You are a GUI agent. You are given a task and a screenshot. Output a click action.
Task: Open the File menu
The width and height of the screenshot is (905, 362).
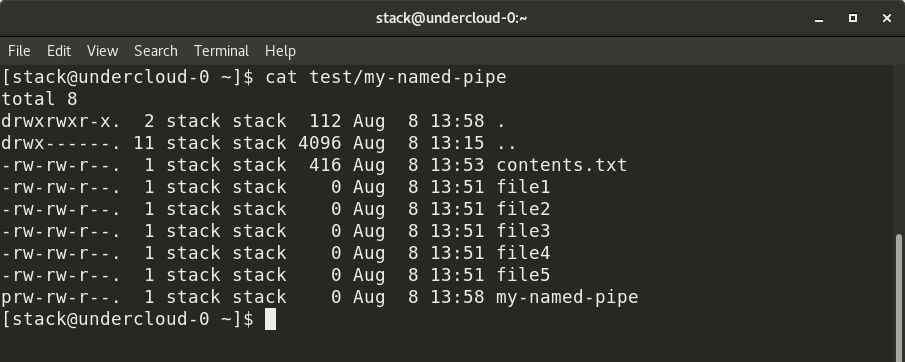click(19, 51)
